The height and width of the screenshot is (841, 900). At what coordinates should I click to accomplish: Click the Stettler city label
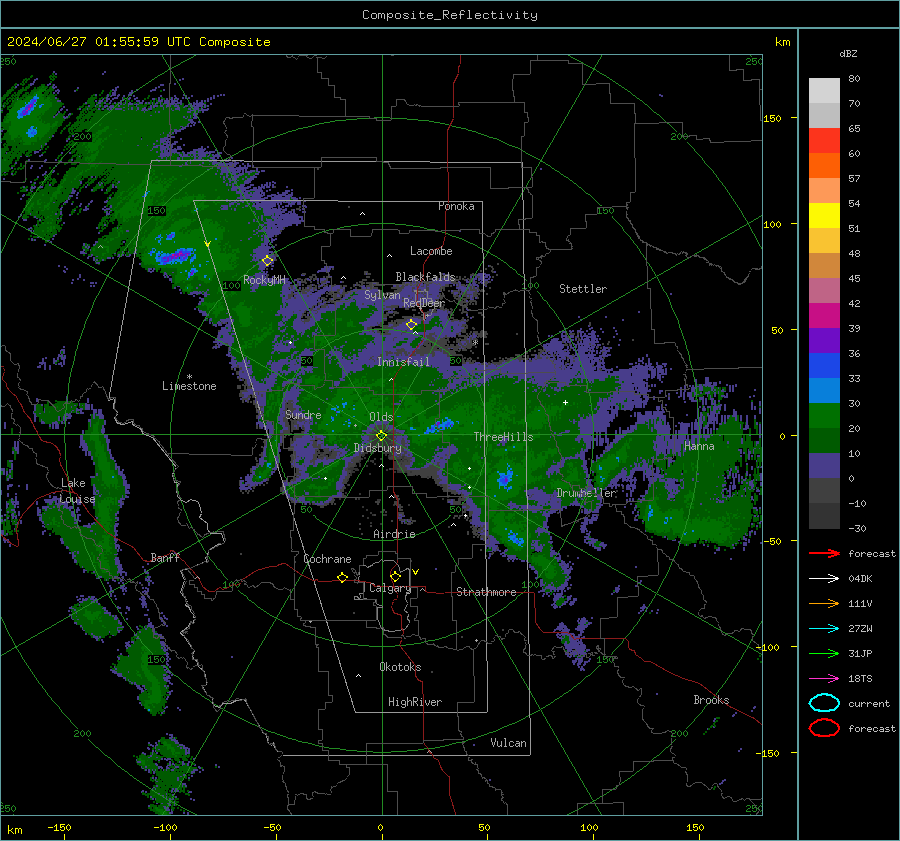[583, 289]
